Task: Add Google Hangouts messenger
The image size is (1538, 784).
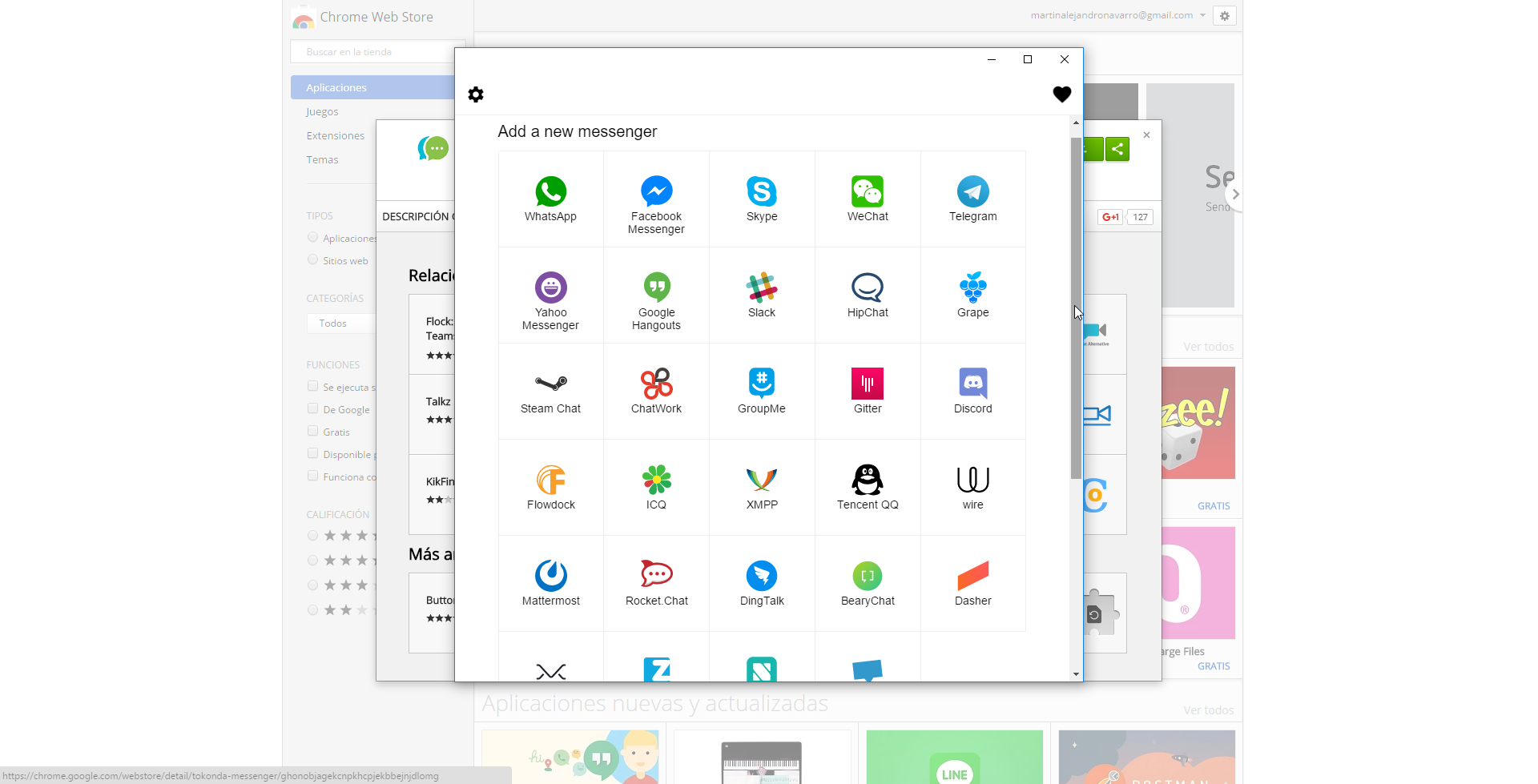Action: (656, 296)
